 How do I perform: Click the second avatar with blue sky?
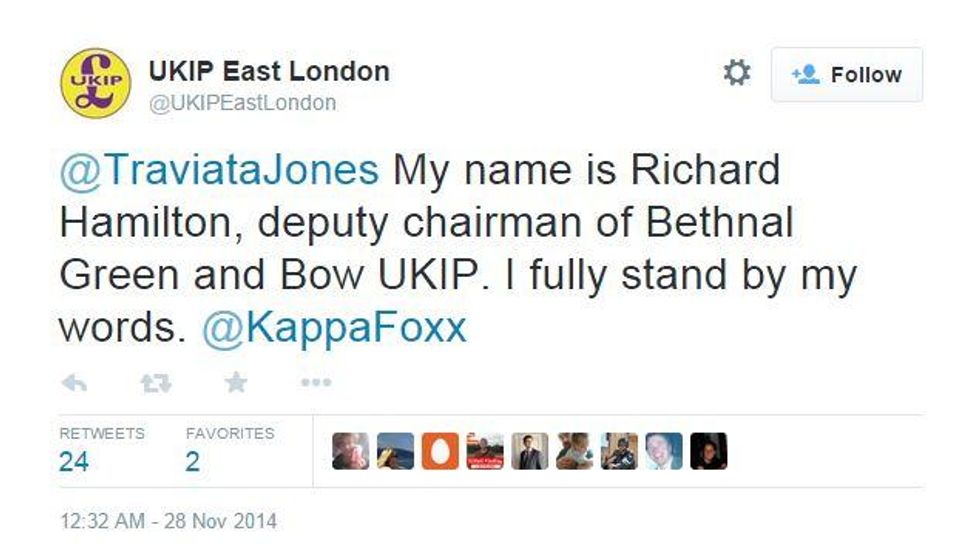coord(395,452)
